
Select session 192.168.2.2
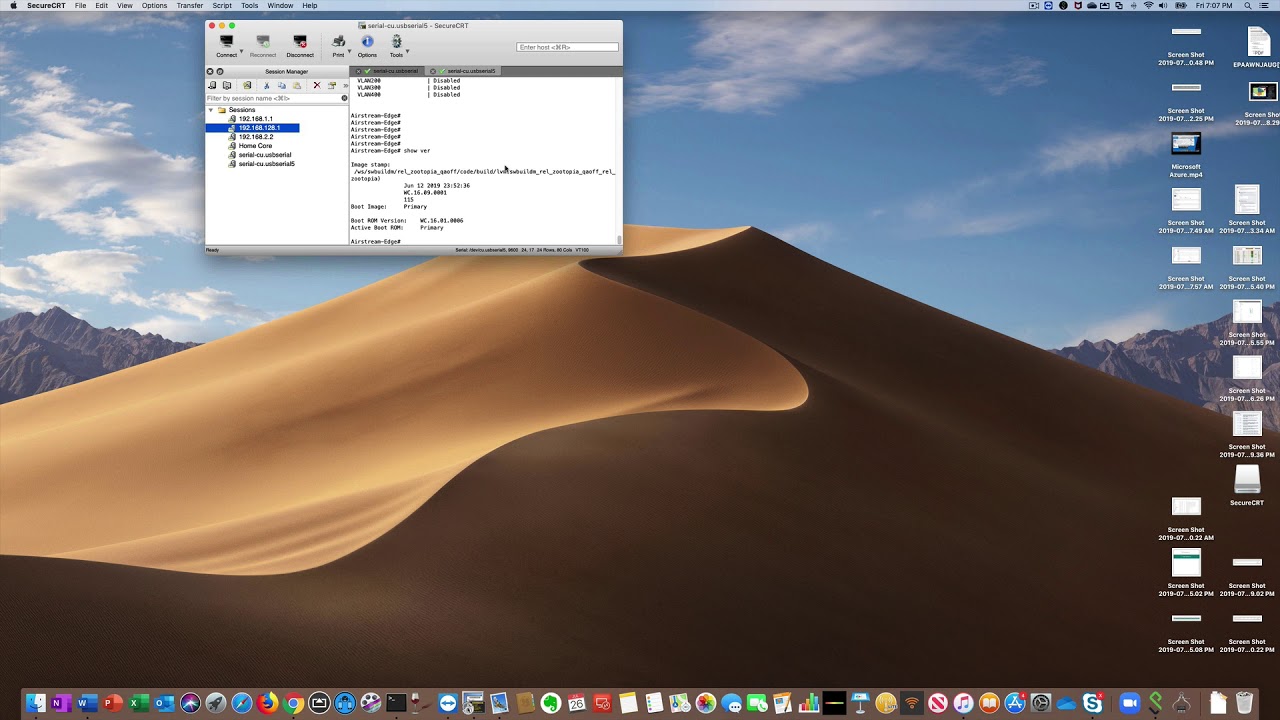(255, 137)
